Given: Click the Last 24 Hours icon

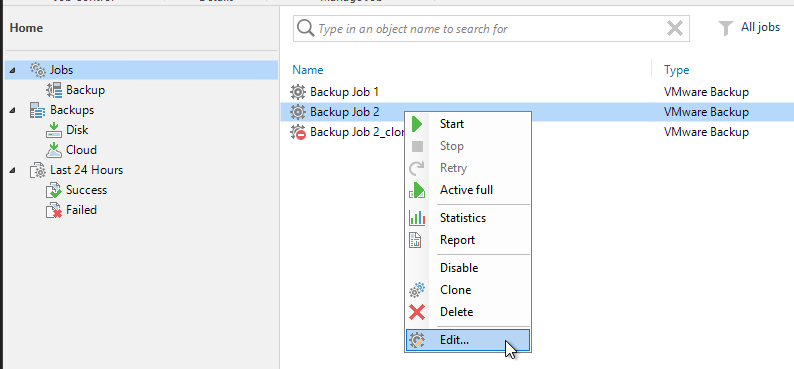Looking at the screenshot, I should click(x=38, y=170).
